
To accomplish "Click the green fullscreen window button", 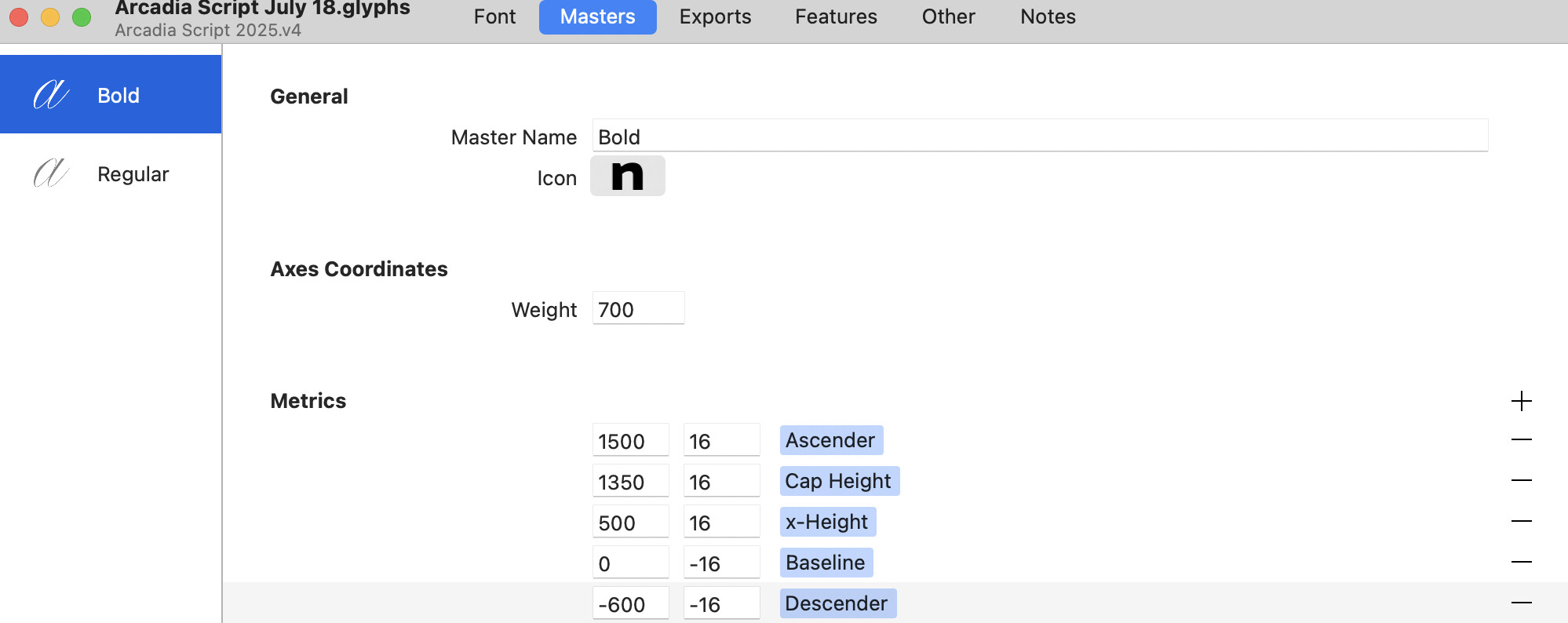I will pyautogui.click(x=82, y=16).
